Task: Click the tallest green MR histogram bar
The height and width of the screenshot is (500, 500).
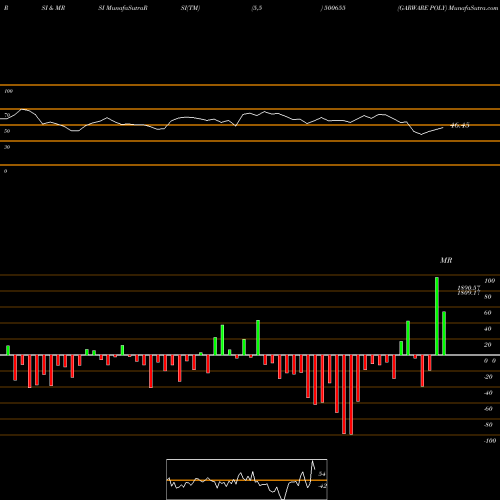Action: click(437, 316)
